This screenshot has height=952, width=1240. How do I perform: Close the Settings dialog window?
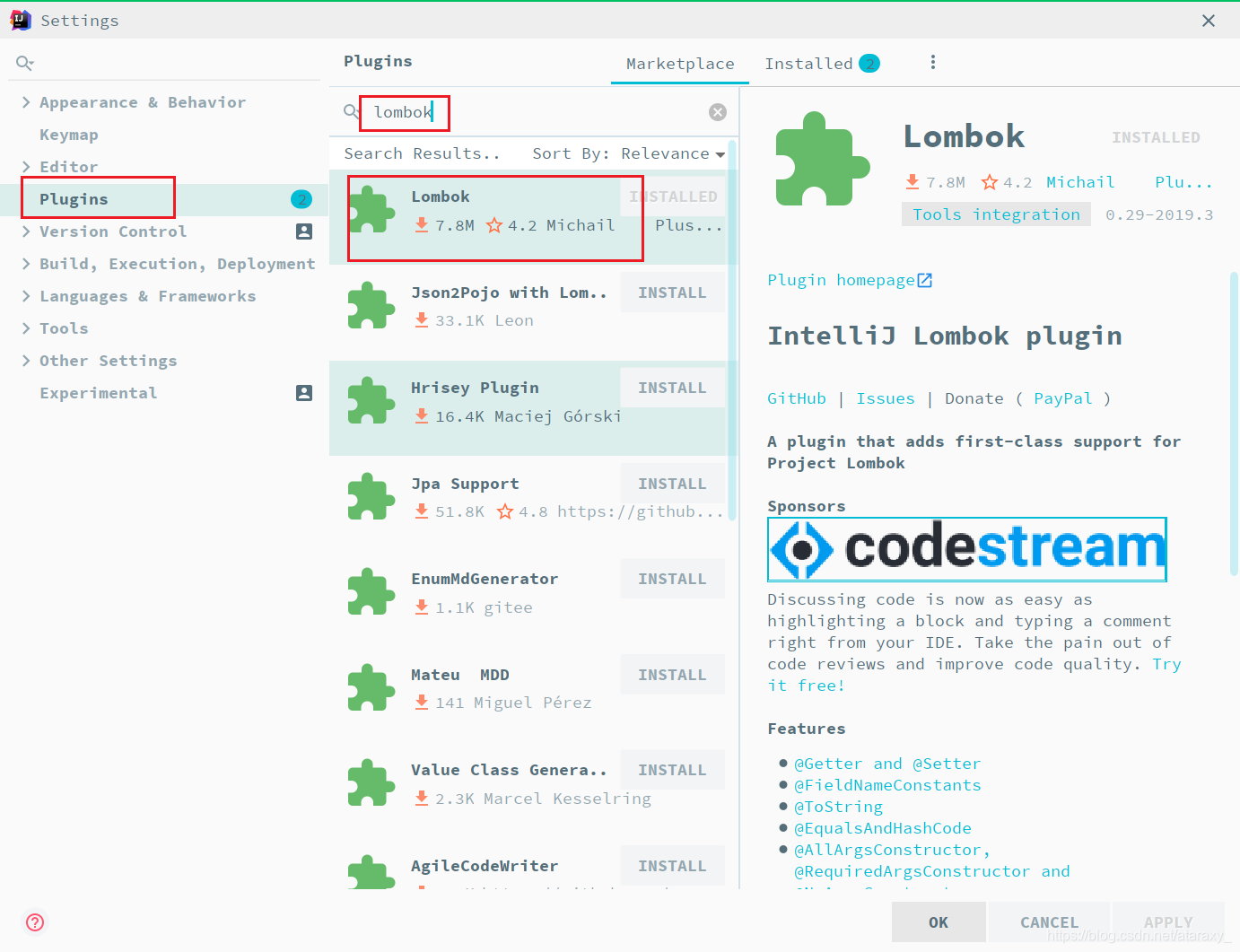1209,21
